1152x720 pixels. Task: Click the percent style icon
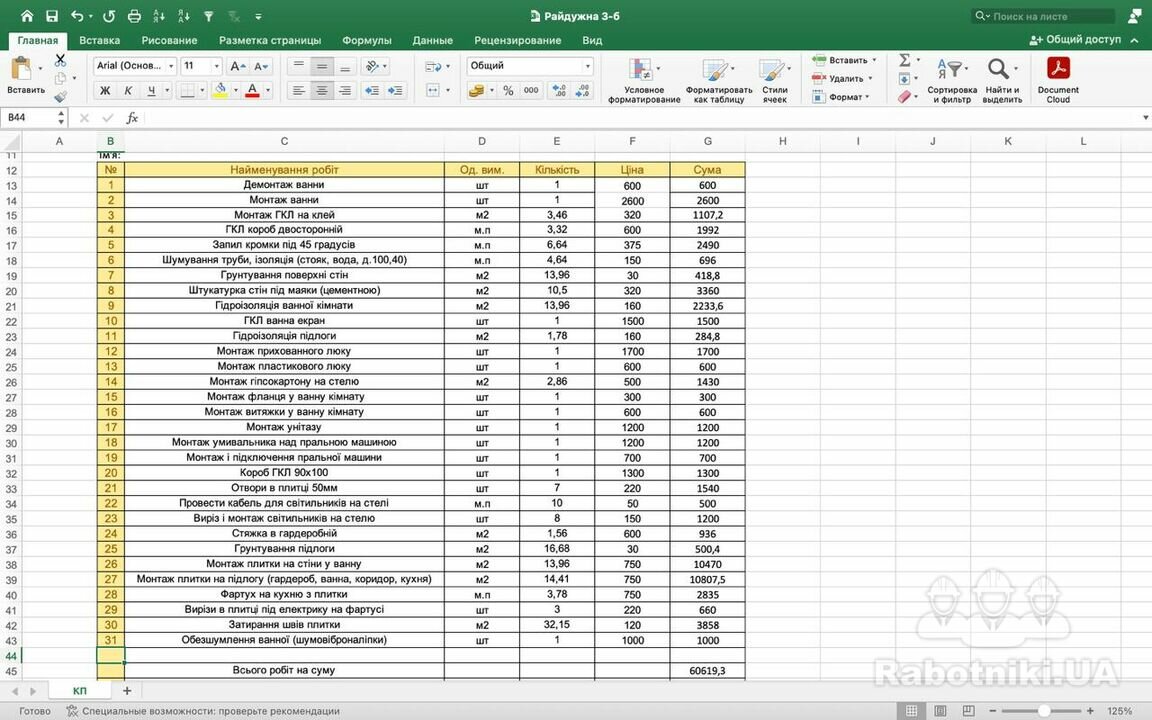(x=508, y=90)
